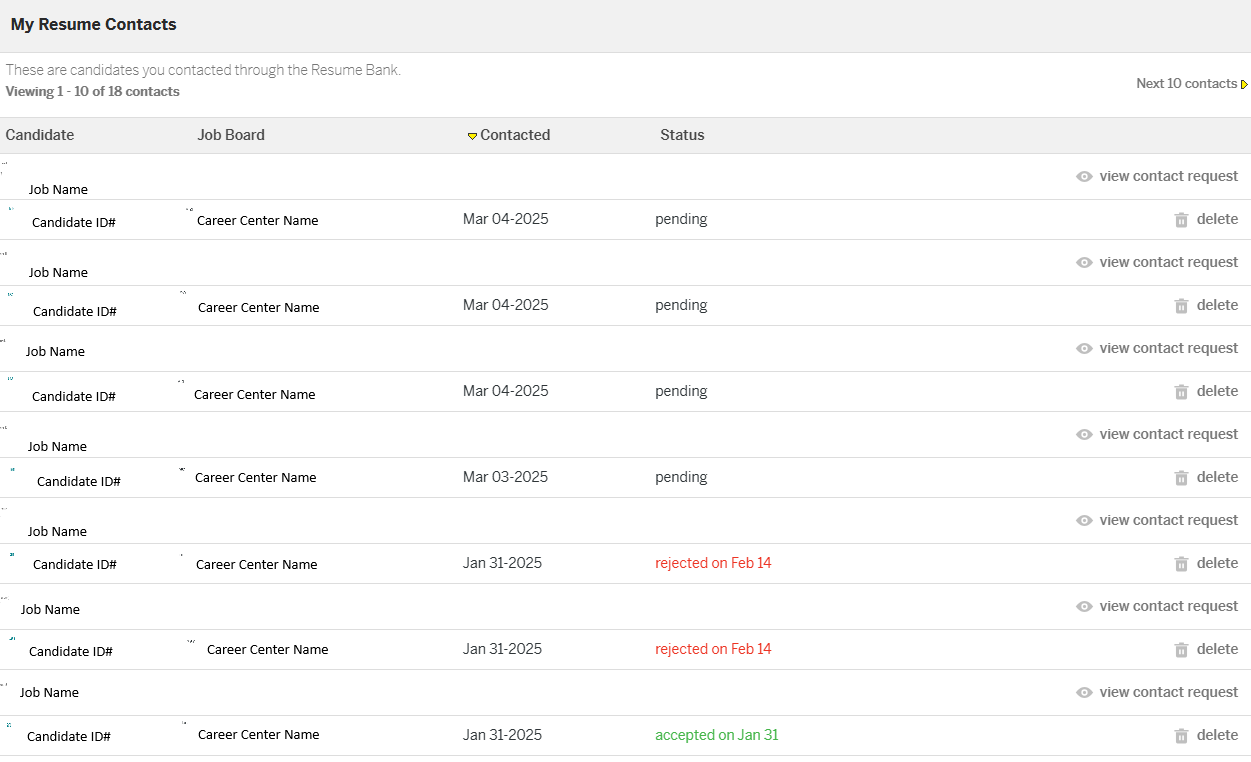This screenshot has height=762, width=1251.
Task: Open 'view contact request' text for the second contact
Action: point(1168,262)
